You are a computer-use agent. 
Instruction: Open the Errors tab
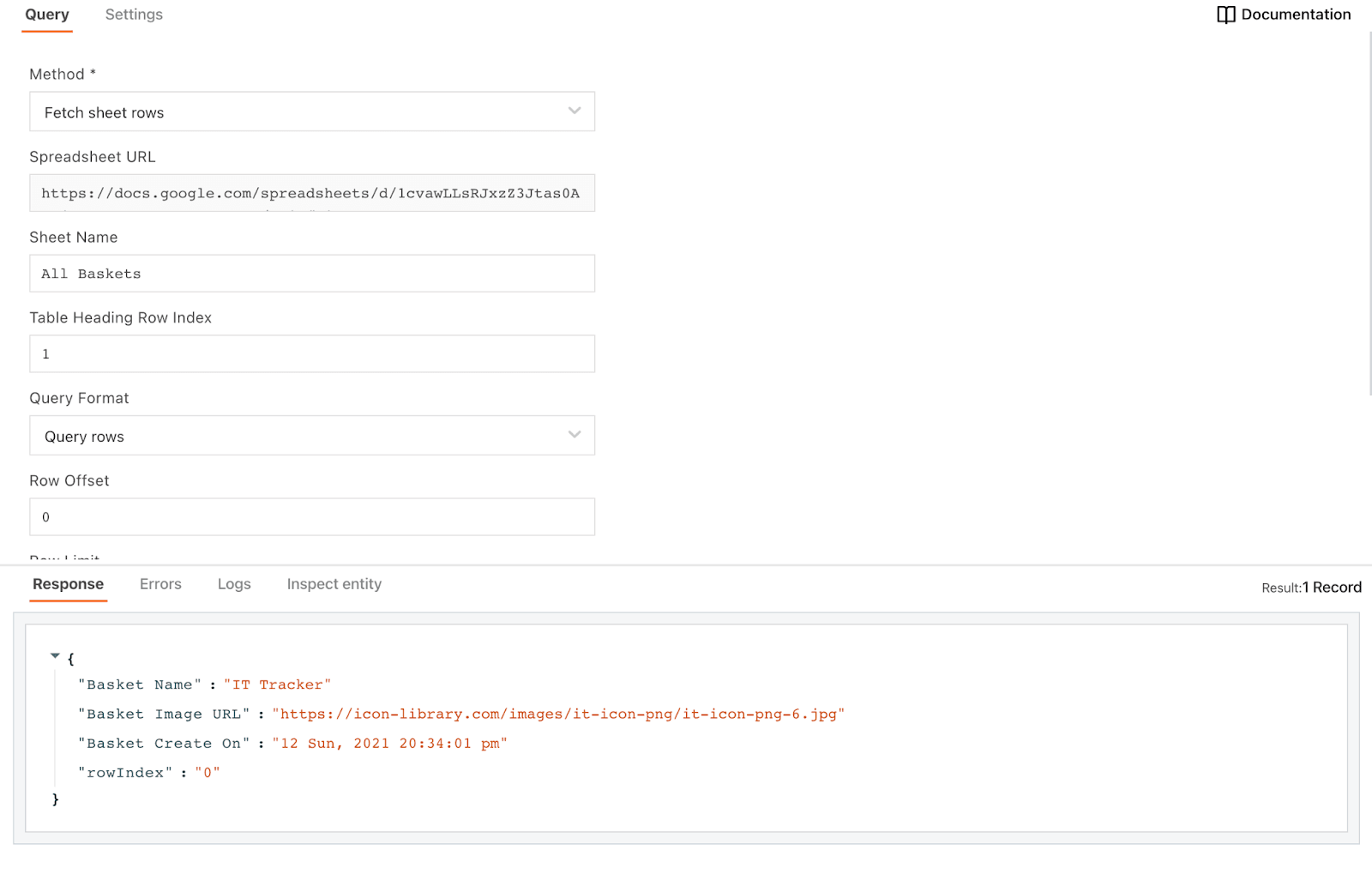click(160, 584)
